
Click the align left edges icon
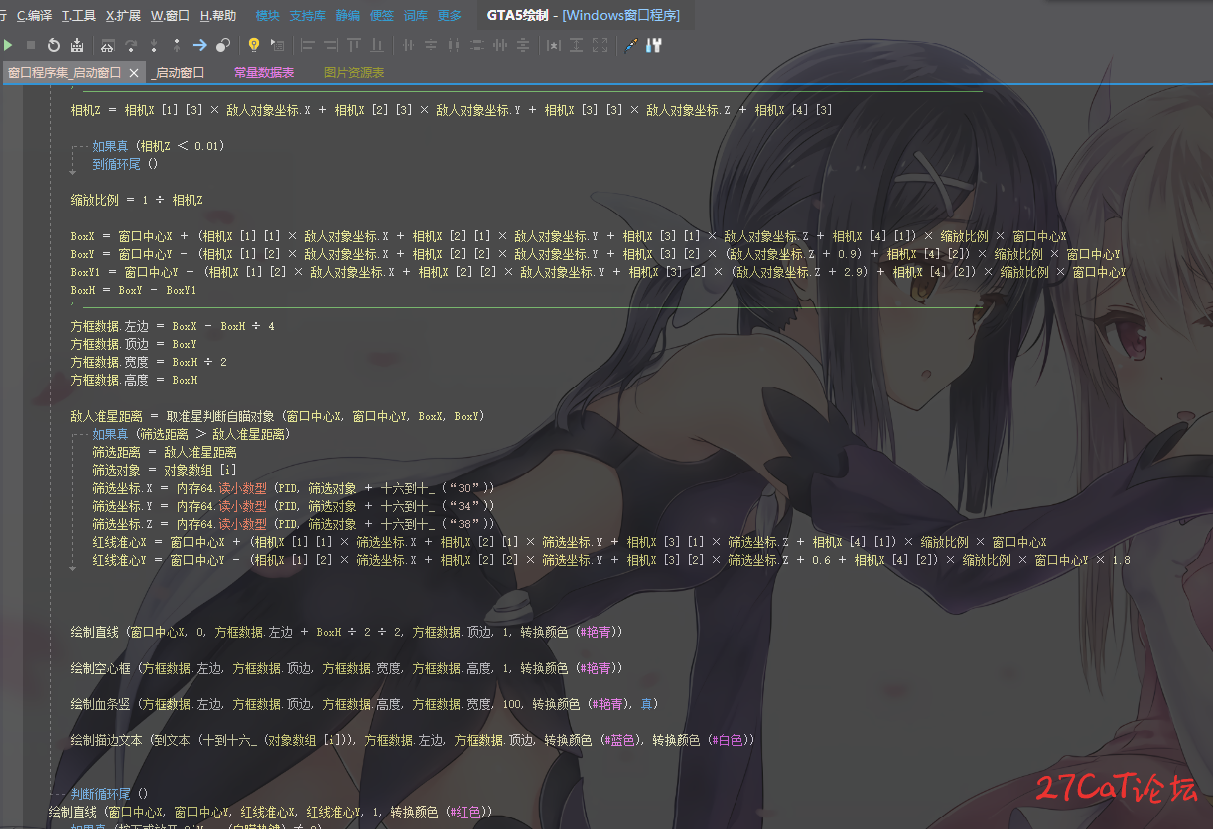[307, 45]
